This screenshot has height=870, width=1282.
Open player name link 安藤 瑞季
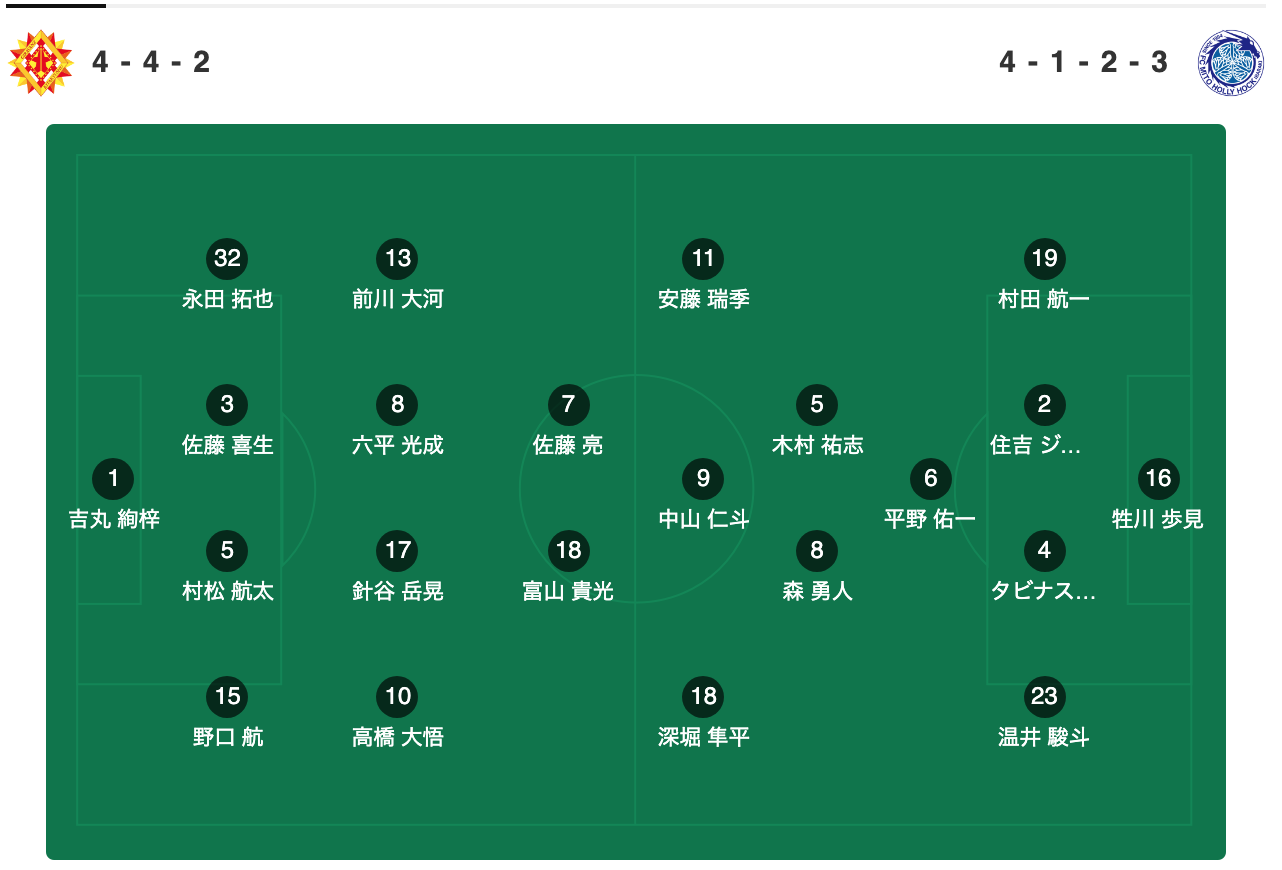(x=704, y=299)
